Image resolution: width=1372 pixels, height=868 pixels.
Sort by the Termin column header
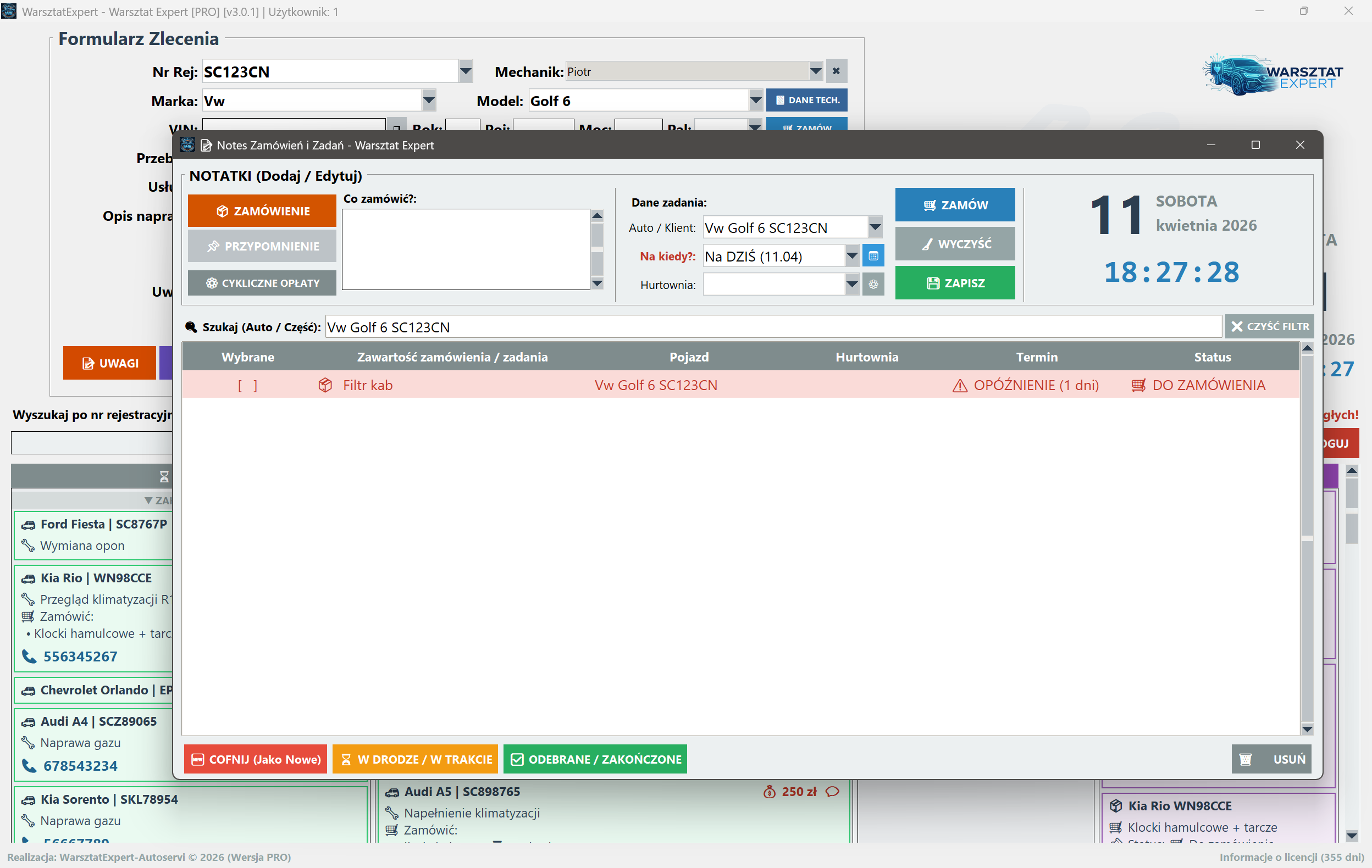[x=1036, y=357]
